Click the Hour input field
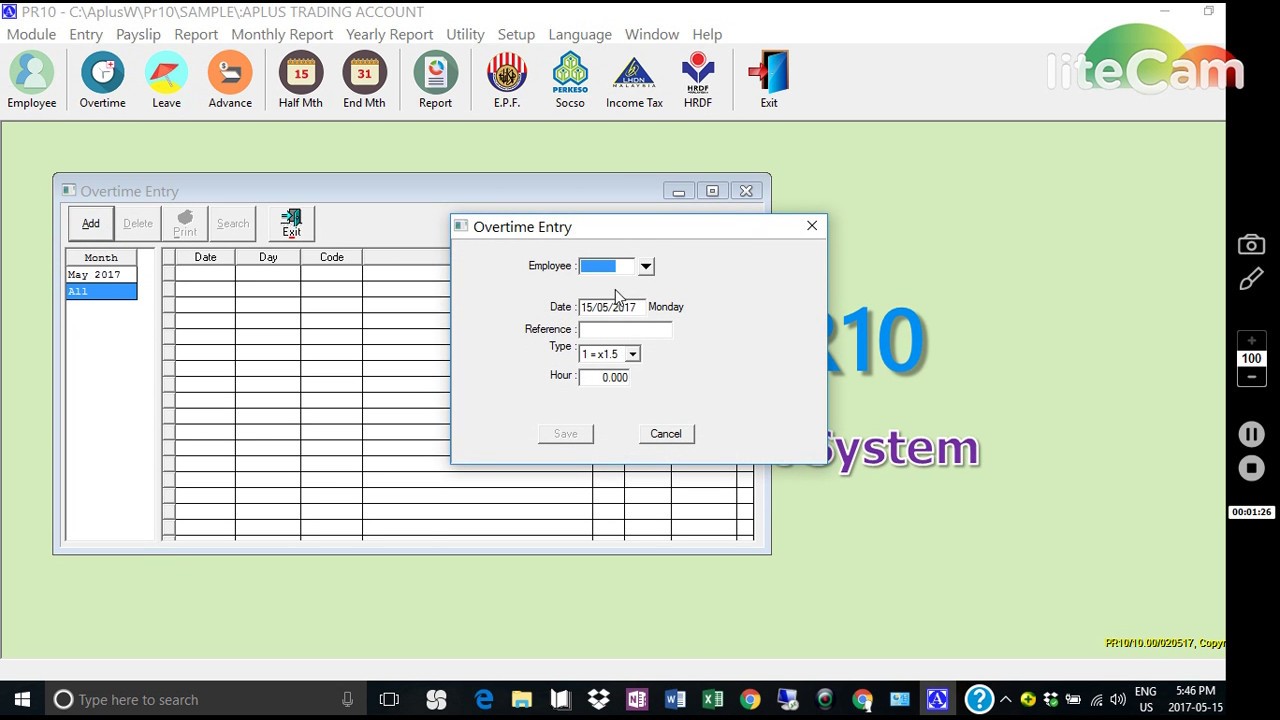 point(604,377)
